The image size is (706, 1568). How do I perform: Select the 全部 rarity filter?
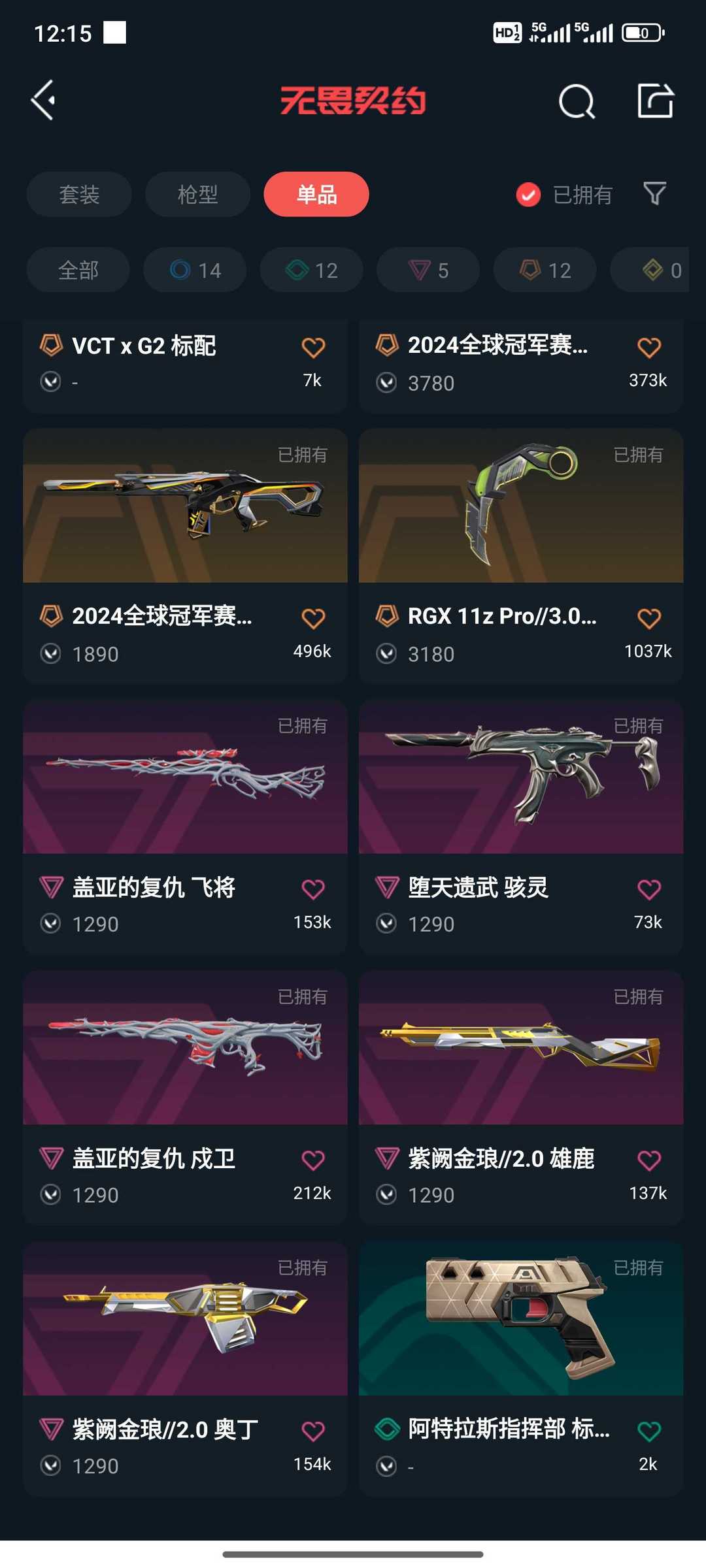pyautogui.click(x=78, y=270)
